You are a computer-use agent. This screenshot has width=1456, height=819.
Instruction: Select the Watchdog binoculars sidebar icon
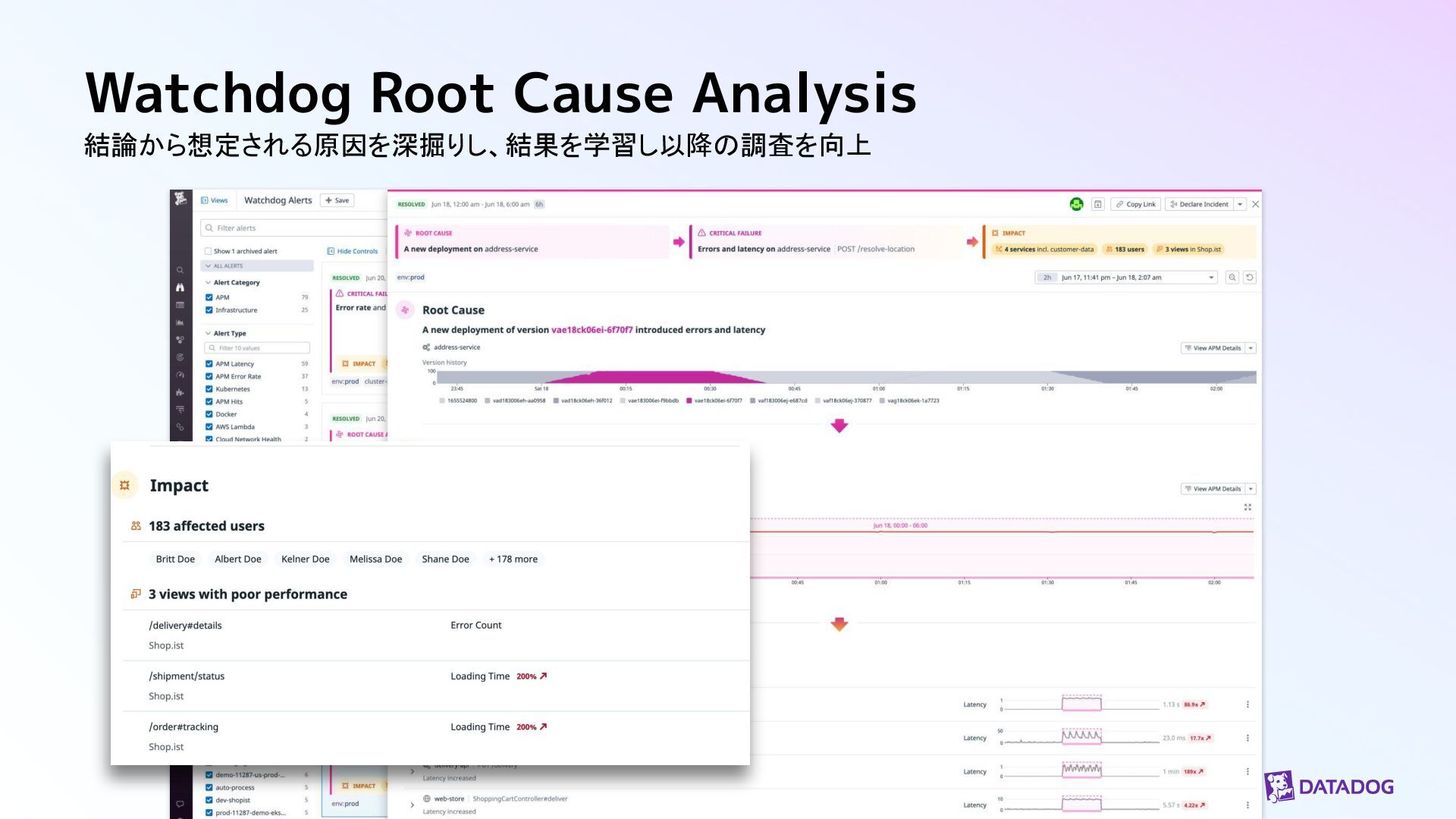180,287
